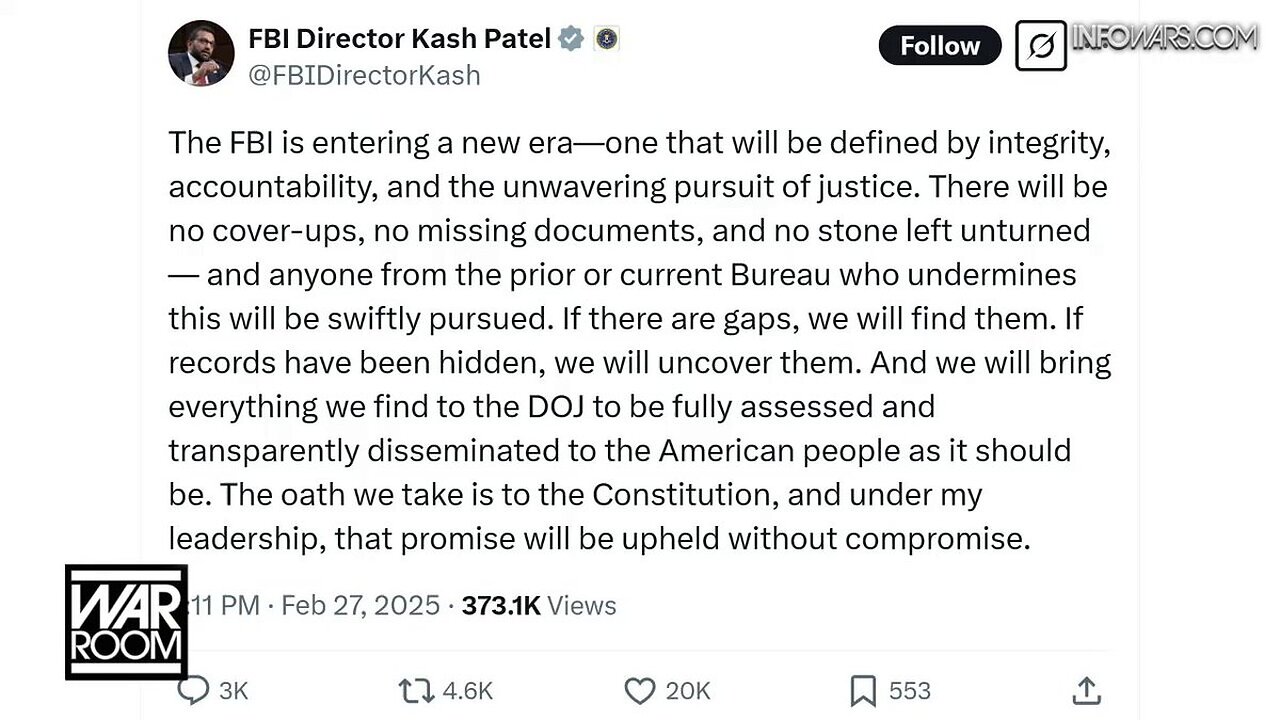Open Kash Patel's profile picture
Image resolution: width=1280 pixels, height=720 pixels.
(x=201, y=54)
